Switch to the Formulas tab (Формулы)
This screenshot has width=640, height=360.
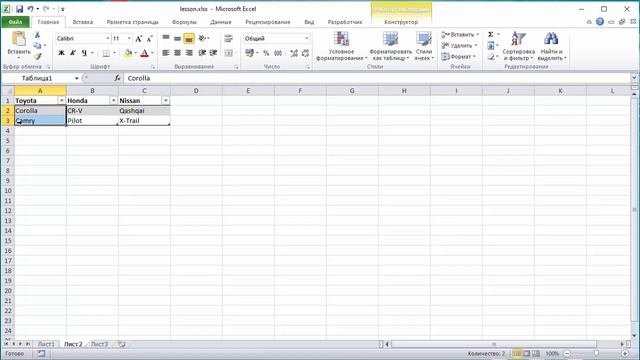184,22
